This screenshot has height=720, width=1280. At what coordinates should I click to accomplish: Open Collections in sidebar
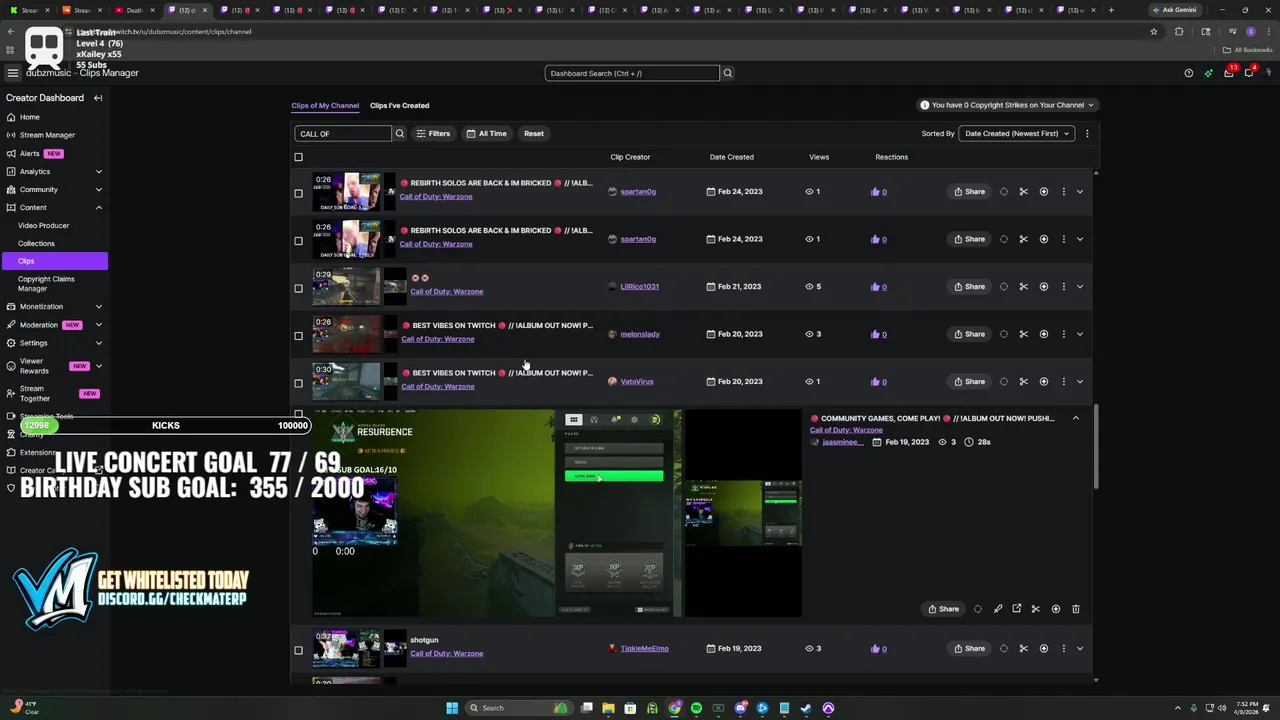tap(36, 243)
